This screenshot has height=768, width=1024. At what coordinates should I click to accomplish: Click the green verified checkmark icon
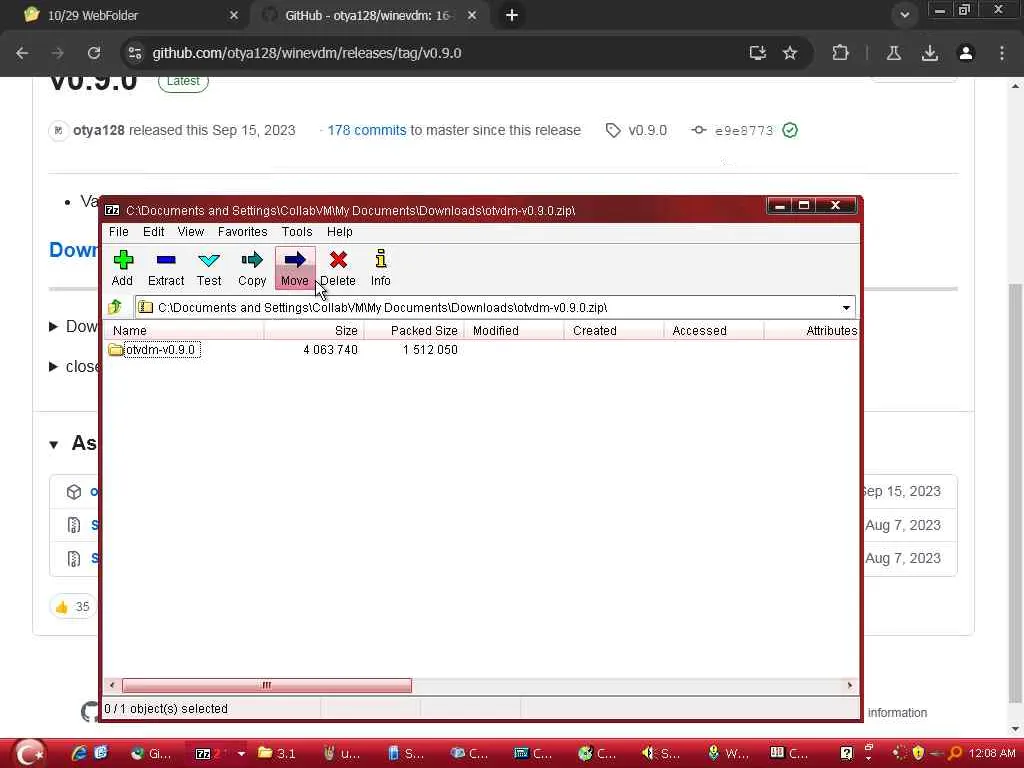coord(790,130)
